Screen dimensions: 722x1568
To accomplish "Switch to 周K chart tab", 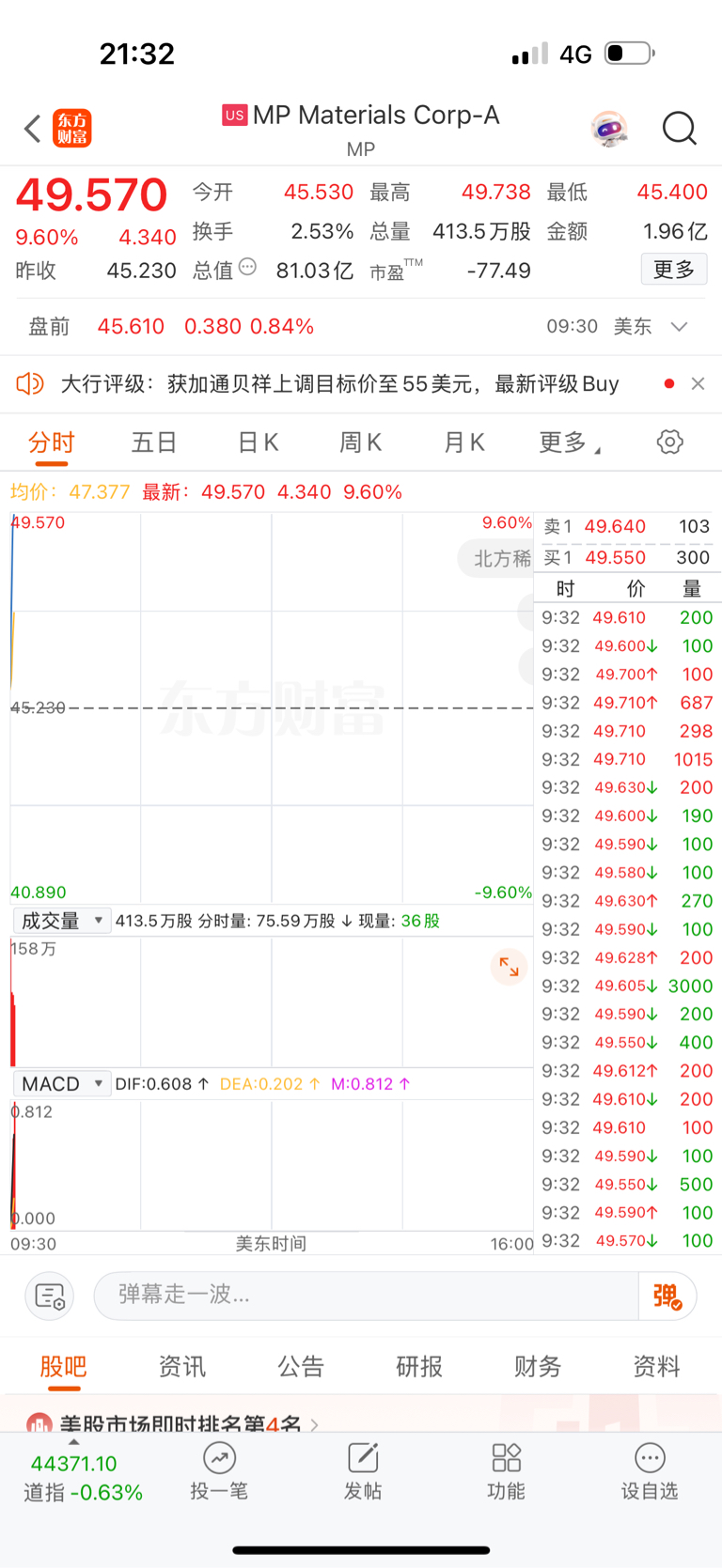I will point(360,442).
